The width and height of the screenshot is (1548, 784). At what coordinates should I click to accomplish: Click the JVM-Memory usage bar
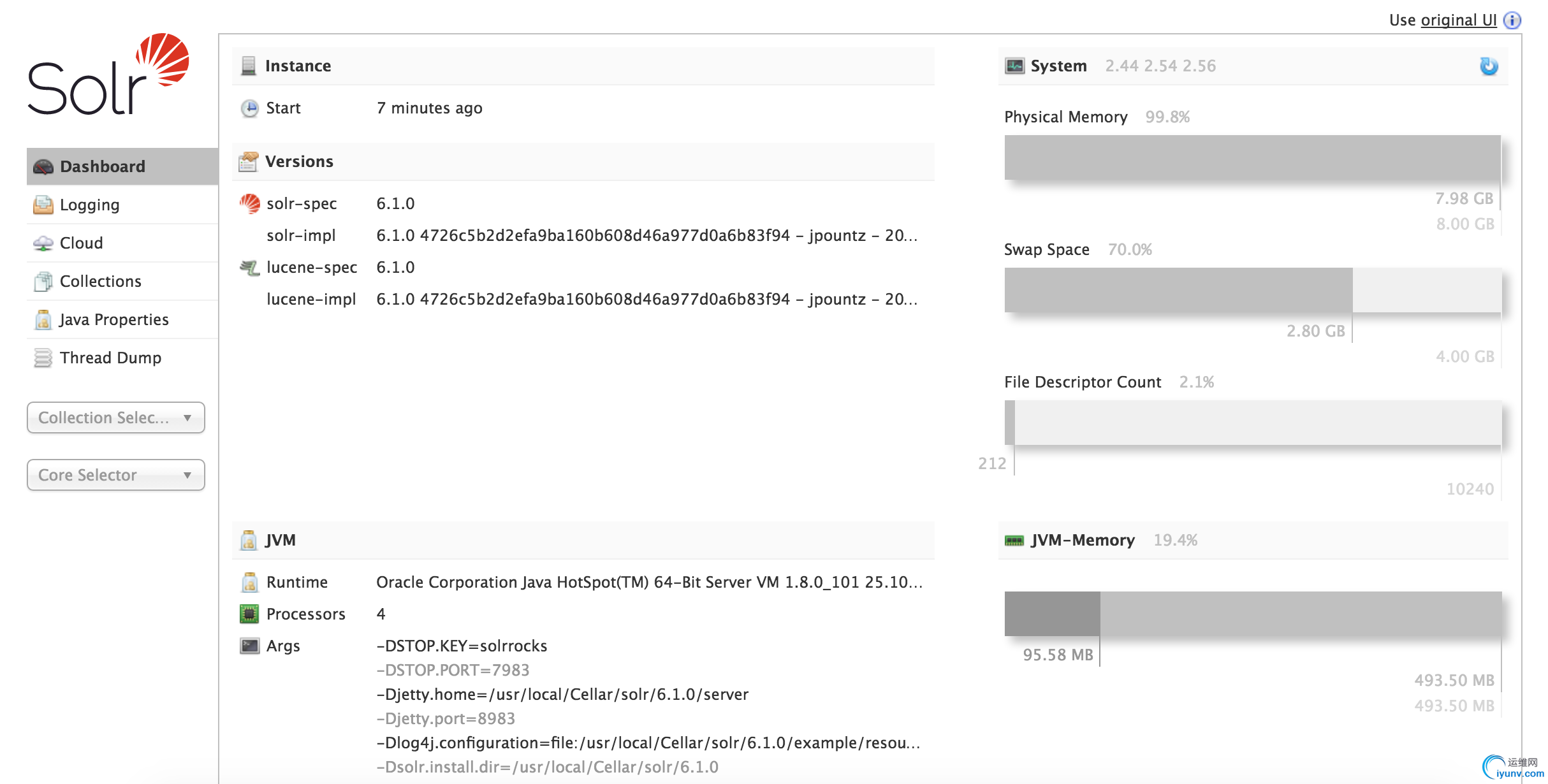(1253, 614)
